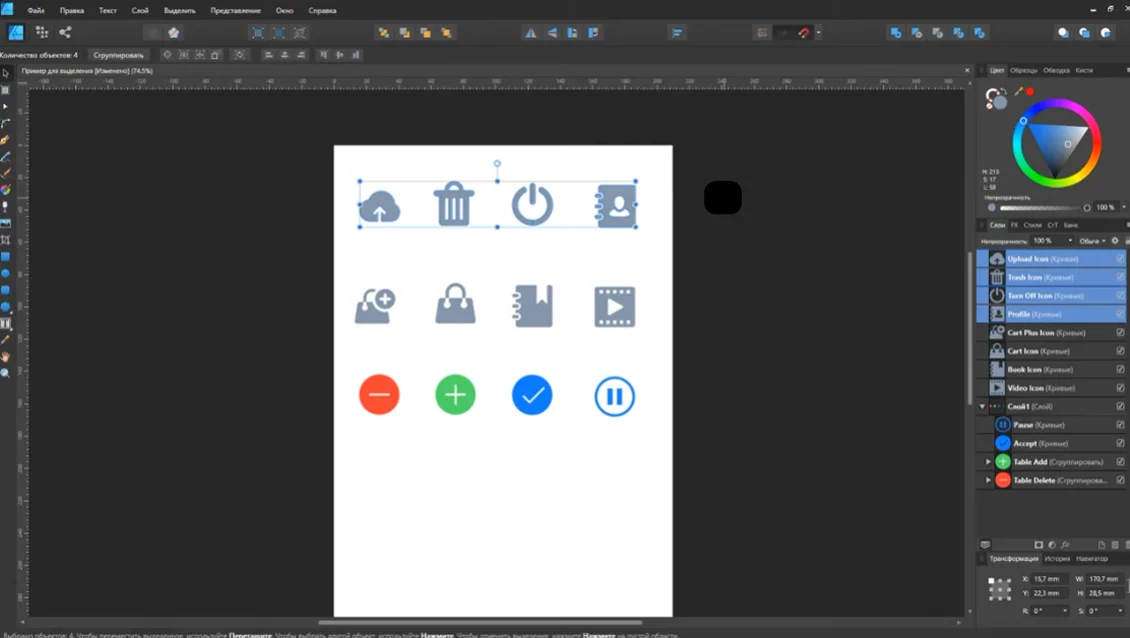Open the Справка menu
This screenshot has width=1130, height=638.
(322, 11)
